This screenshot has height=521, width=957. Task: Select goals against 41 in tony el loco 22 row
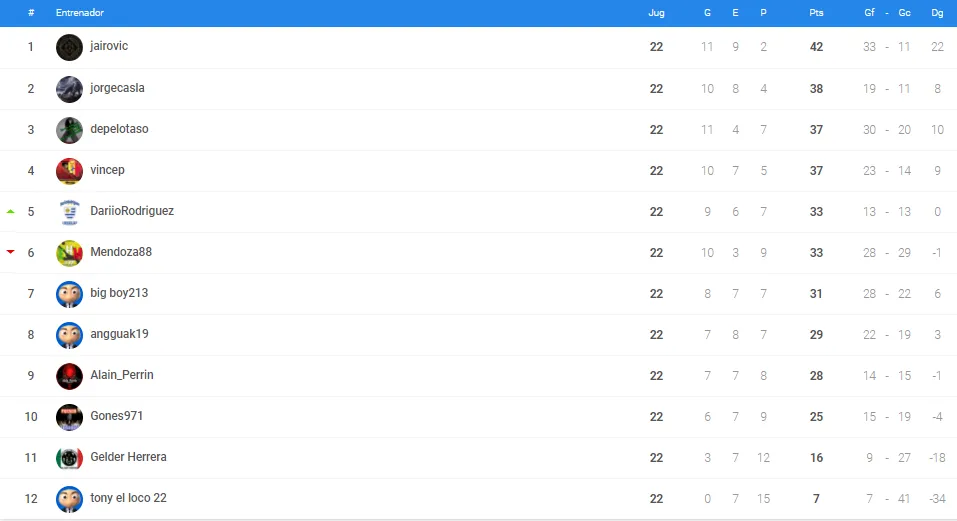pos(904,499)
